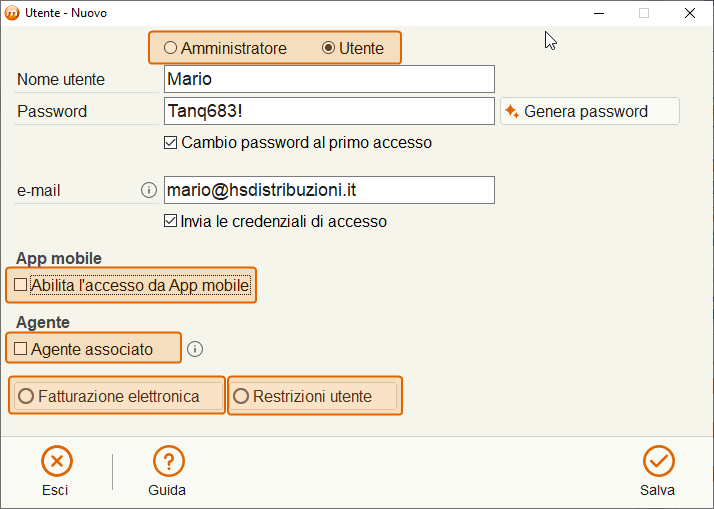The image size is (714, 509).
Task: Click the info icon next to e-mail
Action: click(149, 190)
